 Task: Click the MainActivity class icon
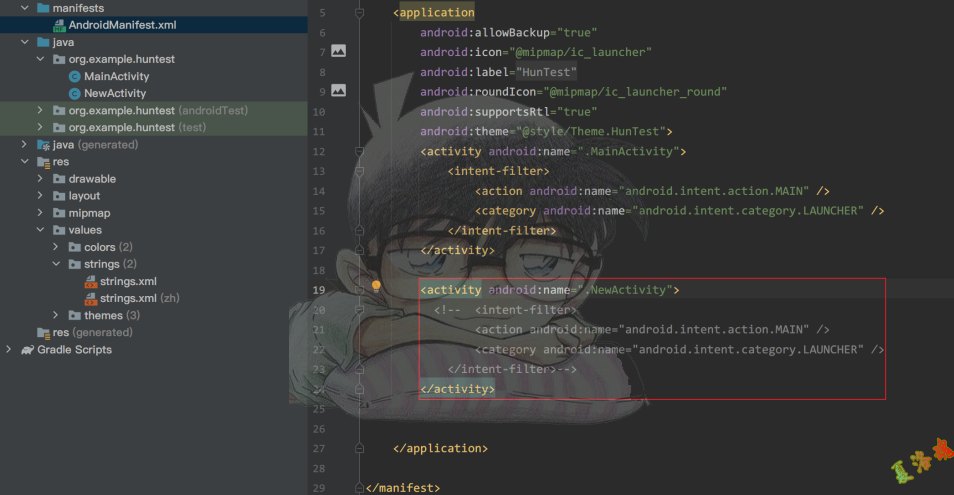pyautogui.click(x=75, y=77)
